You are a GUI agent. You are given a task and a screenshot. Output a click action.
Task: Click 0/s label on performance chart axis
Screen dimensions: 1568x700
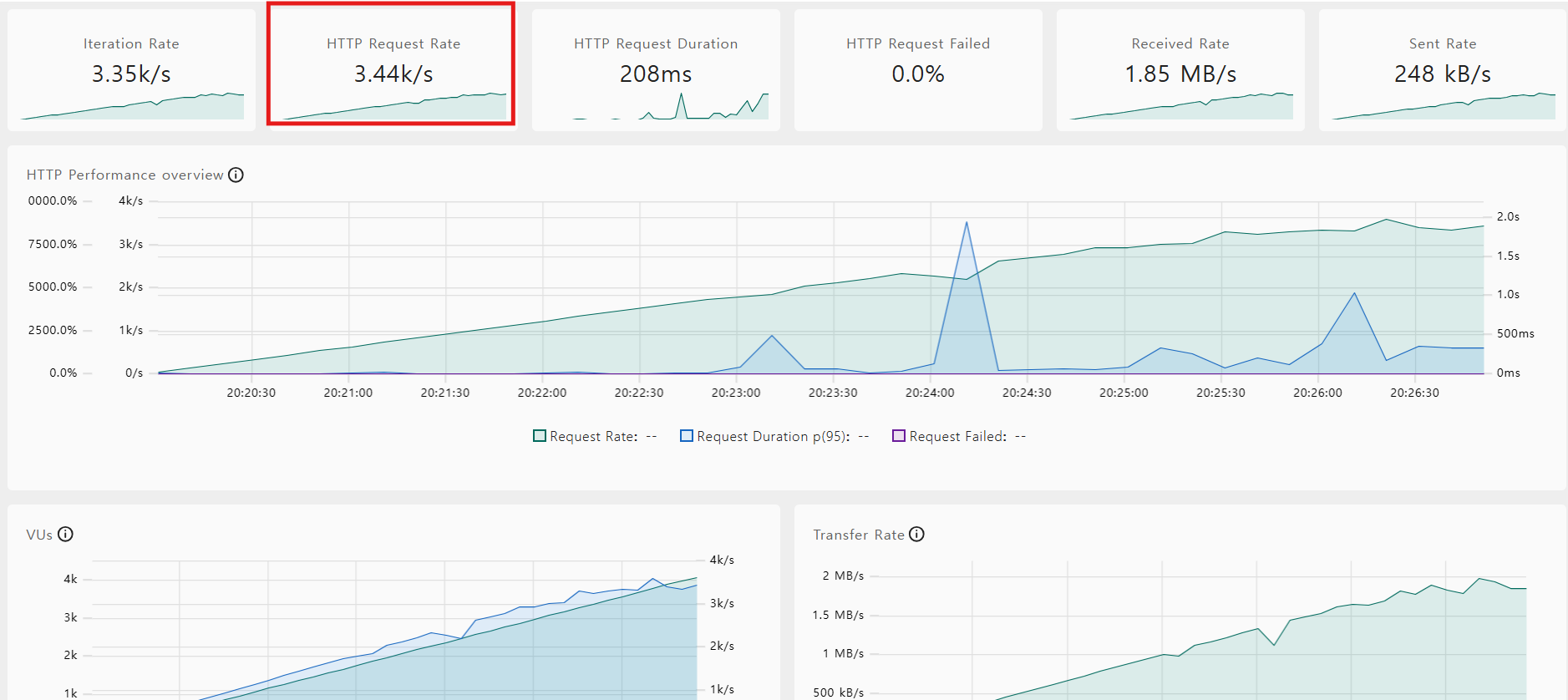coord(134,373)
